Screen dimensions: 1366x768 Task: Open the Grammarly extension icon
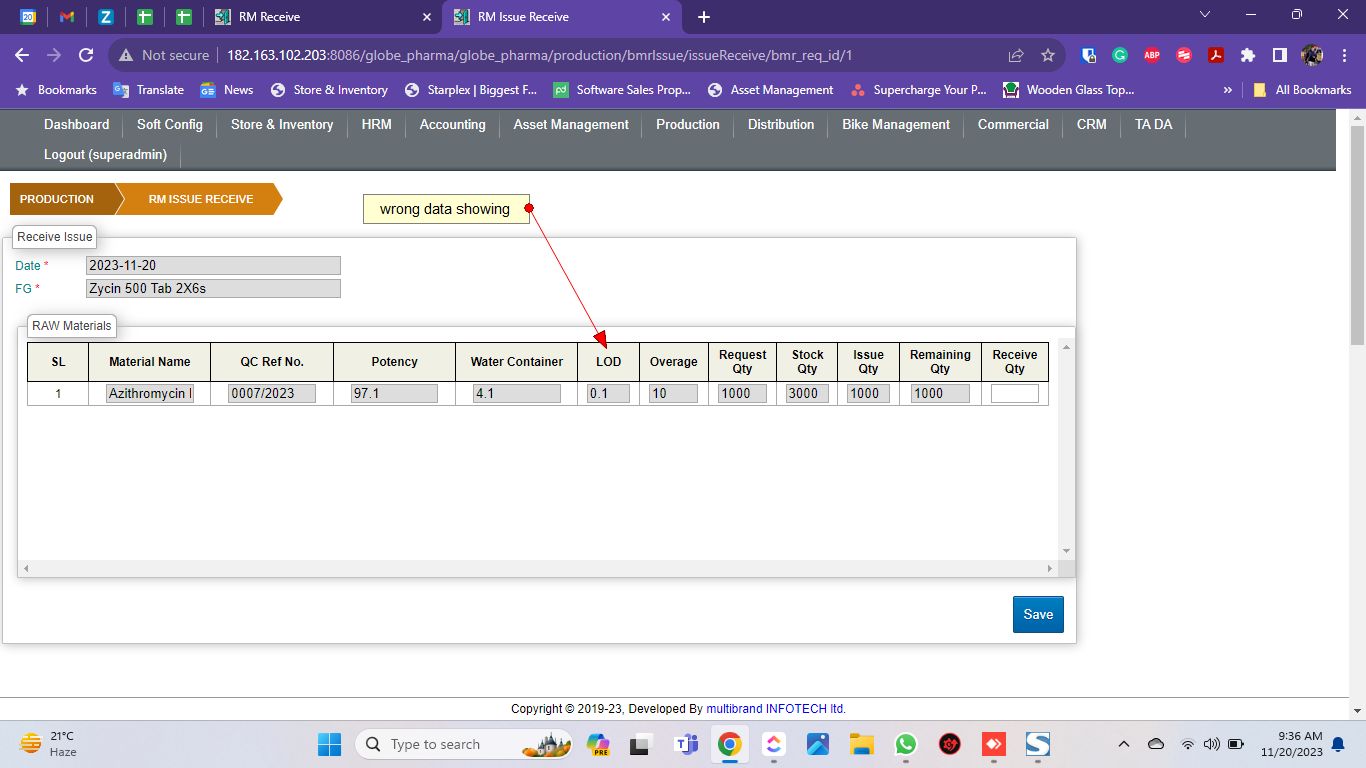coord(1120,56)
